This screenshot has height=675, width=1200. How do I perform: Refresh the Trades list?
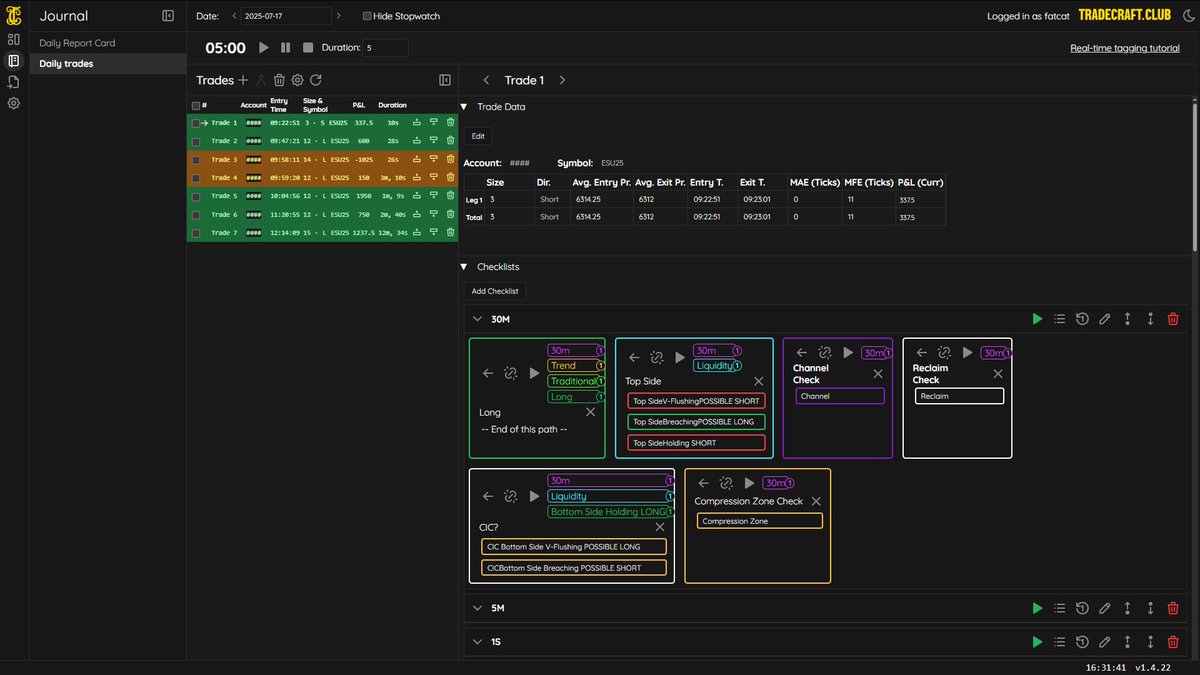(315, 80)
